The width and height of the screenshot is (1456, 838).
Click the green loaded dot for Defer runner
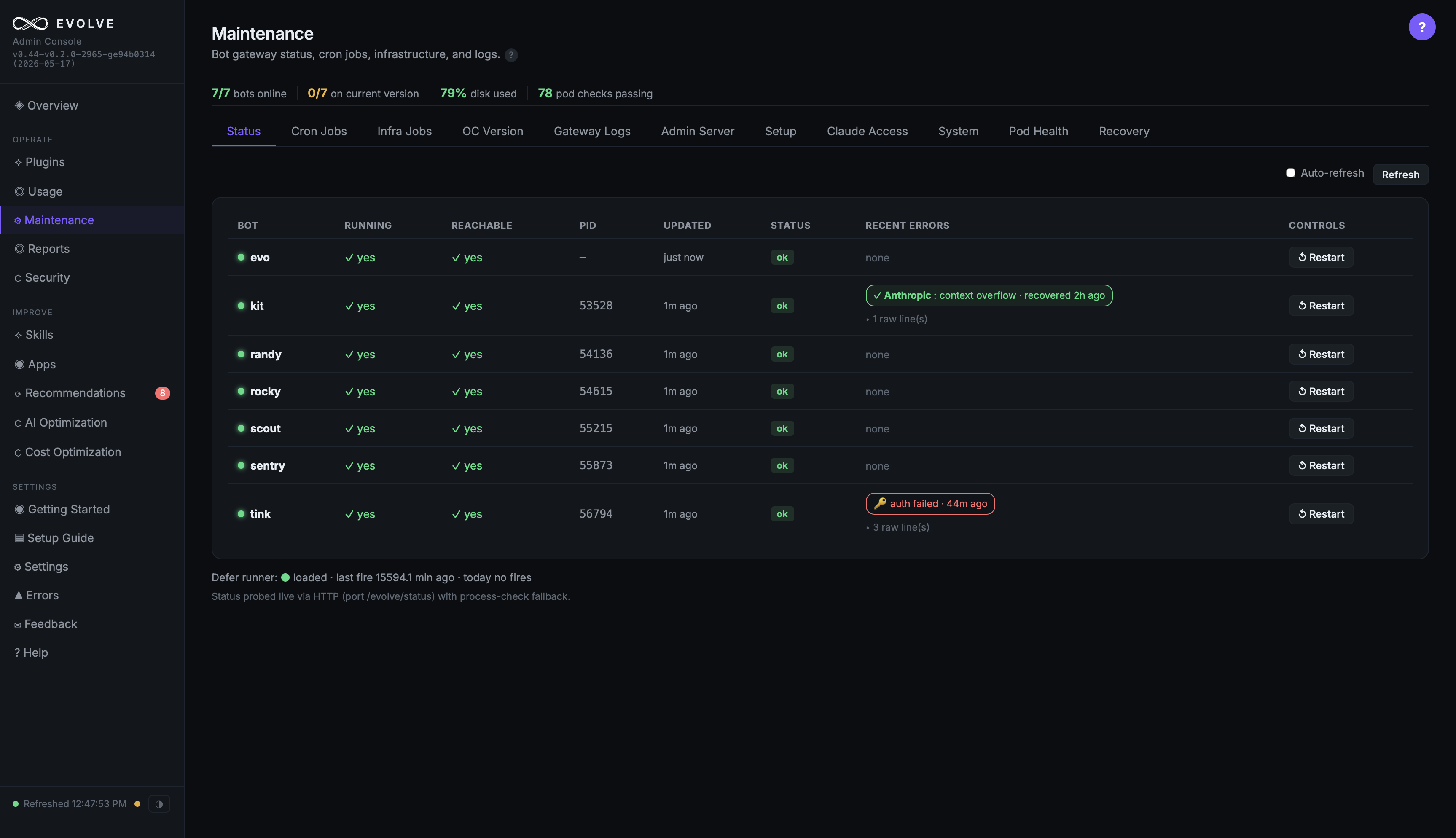tap(285, 577)
